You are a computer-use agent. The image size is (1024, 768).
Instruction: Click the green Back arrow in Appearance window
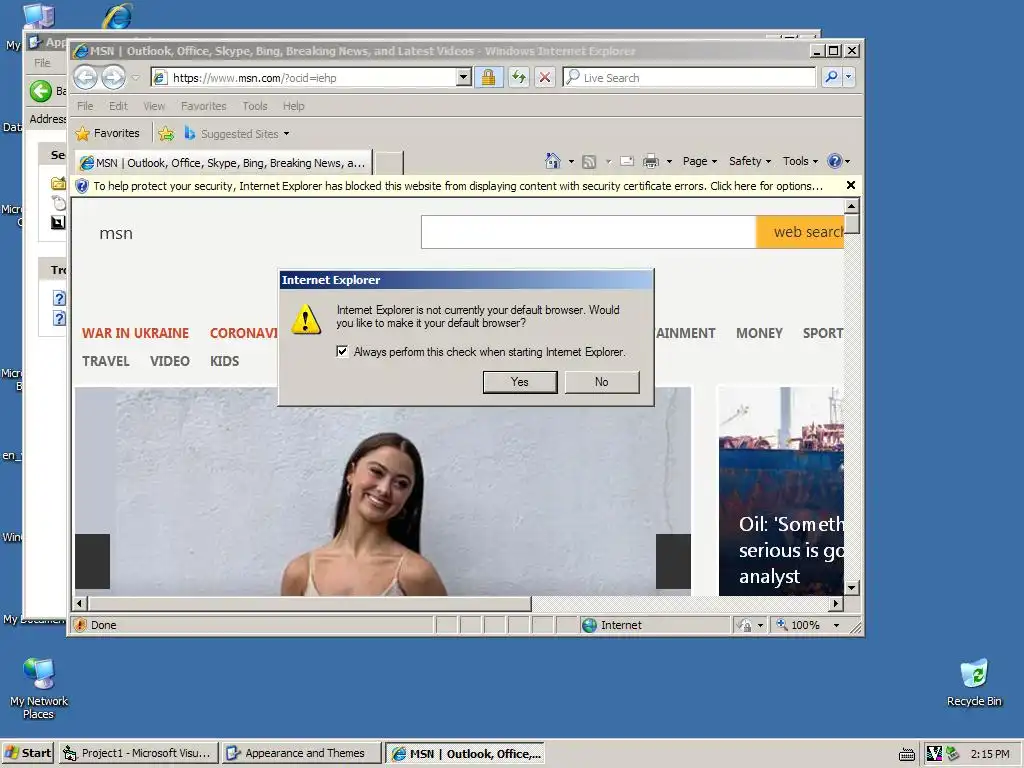[40, 91]
